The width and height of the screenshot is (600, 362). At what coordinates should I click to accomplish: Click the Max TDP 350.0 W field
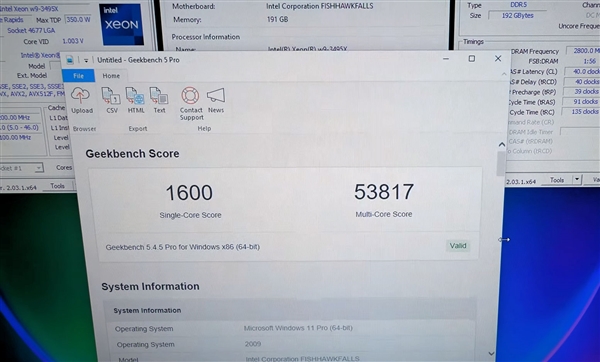point(78,20)
